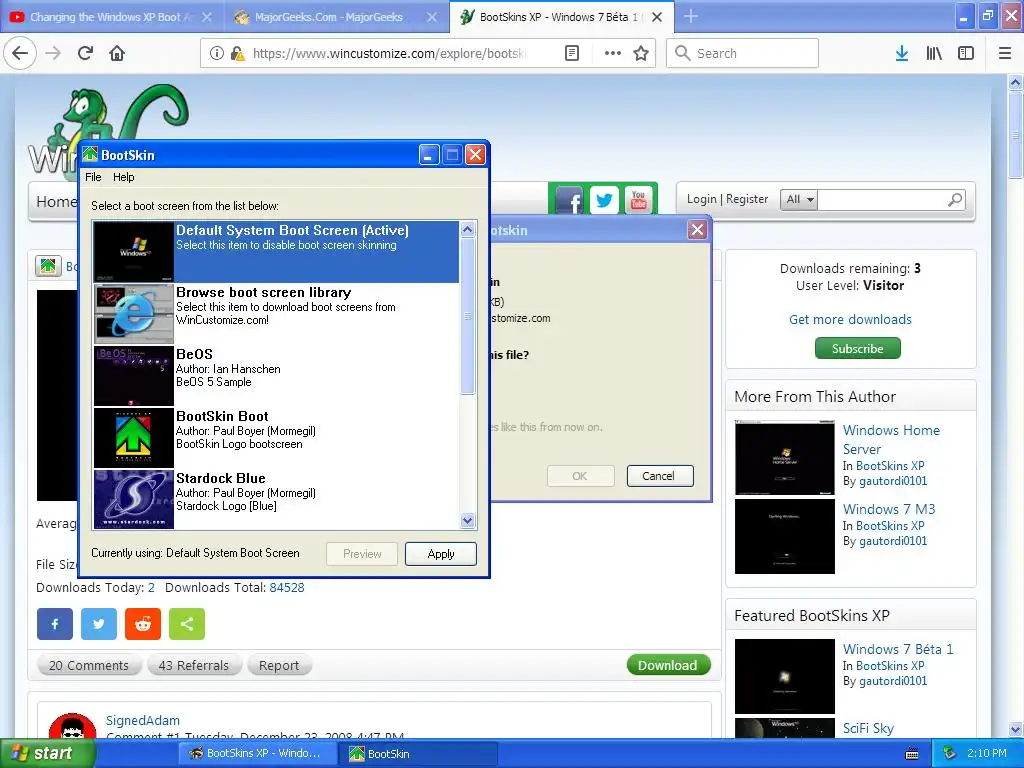1024x768 pixels.
Task: Select Browse boot screen library item
Action: point(276,314)
